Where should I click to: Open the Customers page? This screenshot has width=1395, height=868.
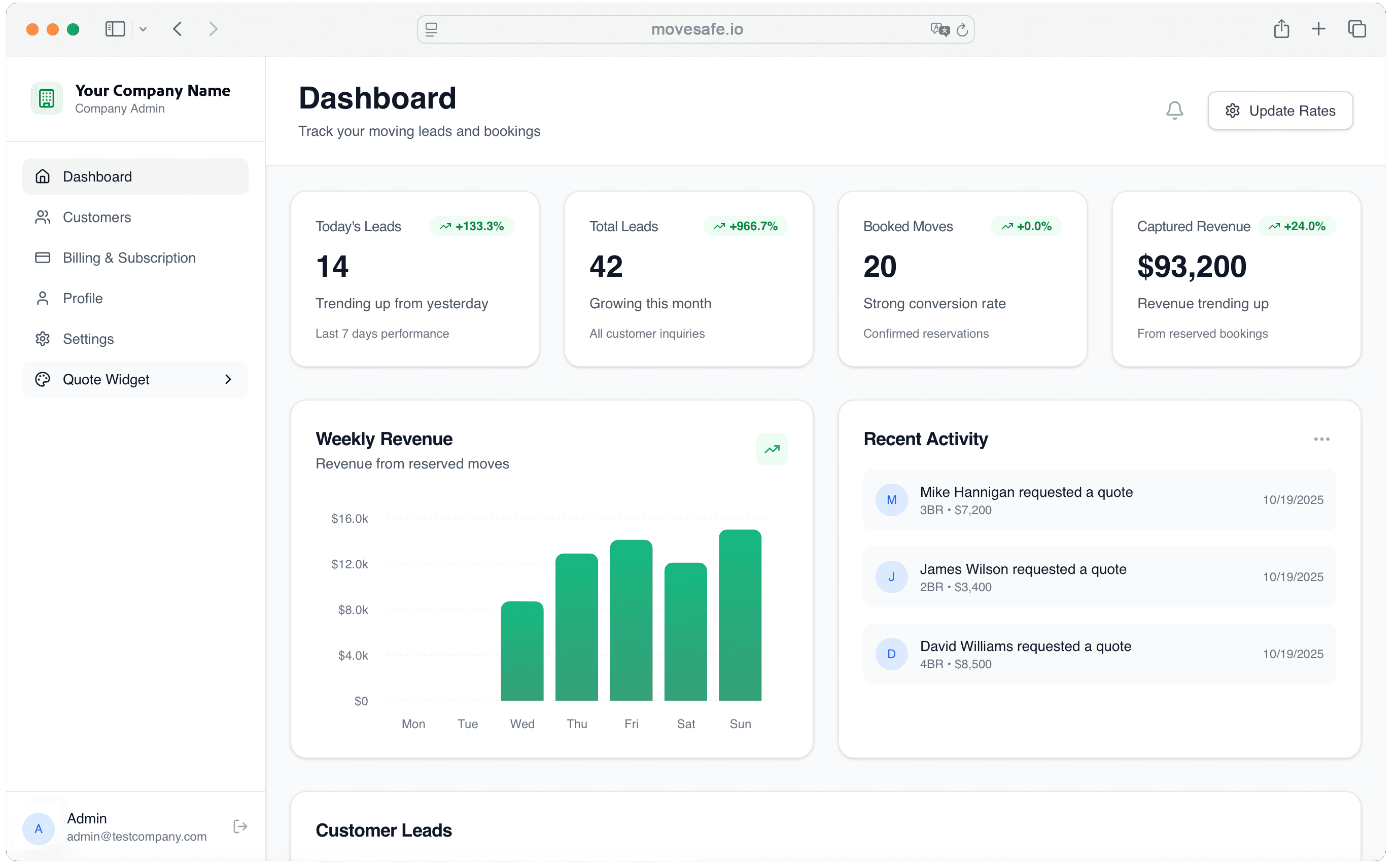coord(96,217)
